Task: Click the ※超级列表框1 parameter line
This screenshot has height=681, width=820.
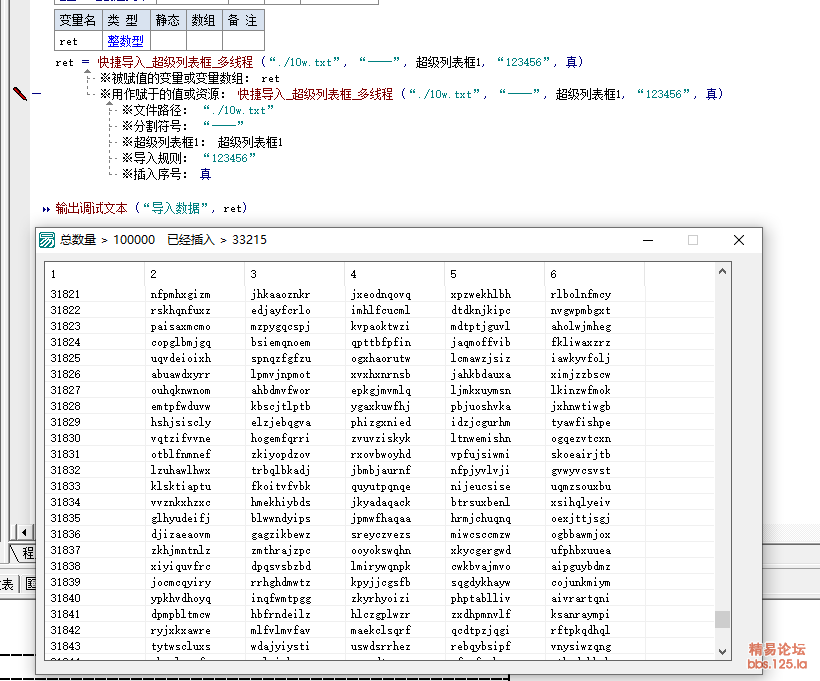Action: [x=202, y=142]
